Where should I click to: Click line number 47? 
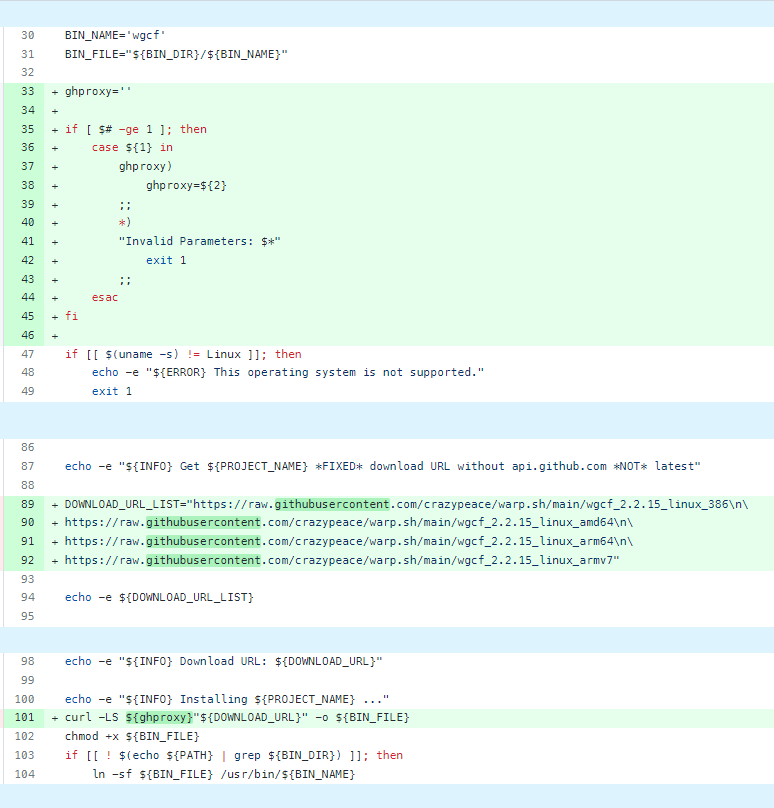tap(26, 354)
